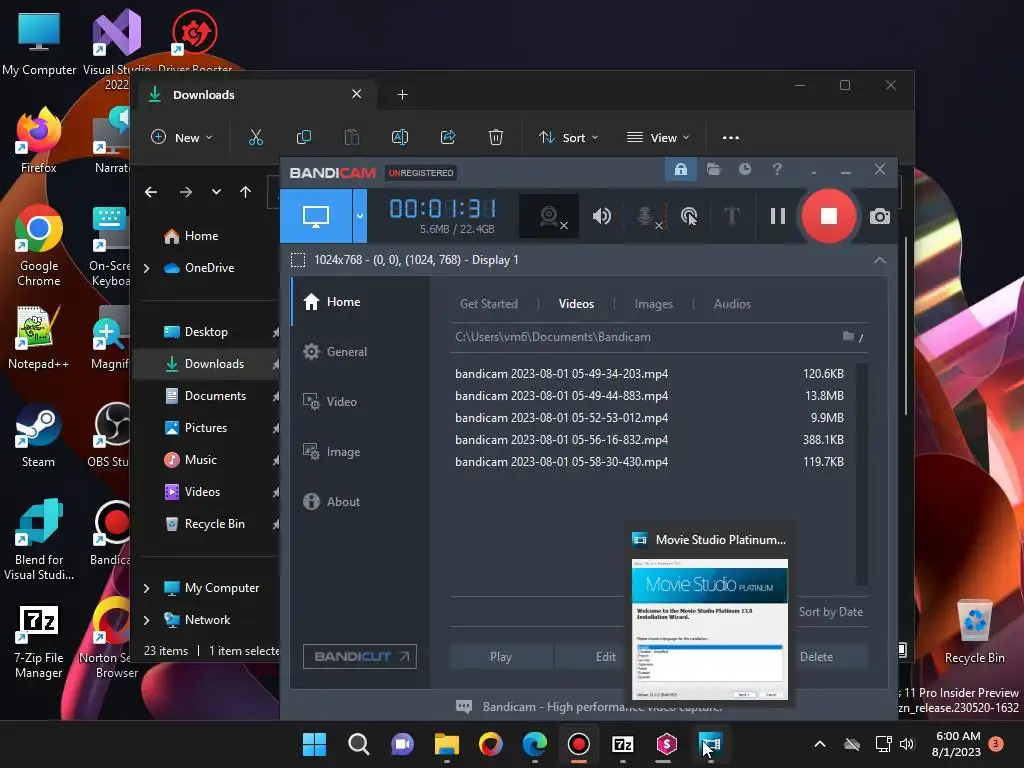Open Bandicam output folder icon
This screenshot has width=1024, height=768.
(x=713, y=170)
